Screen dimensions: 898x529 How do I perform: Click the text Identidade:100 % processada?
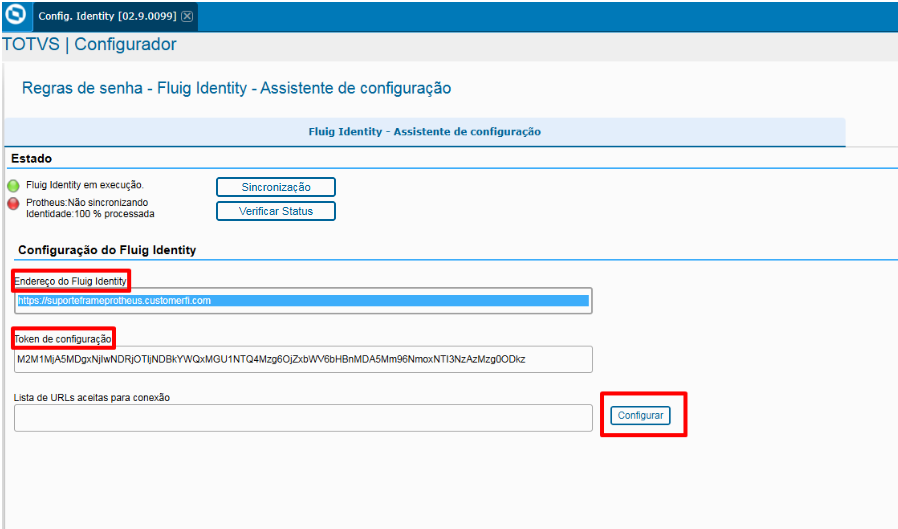[x=90, y=214]
